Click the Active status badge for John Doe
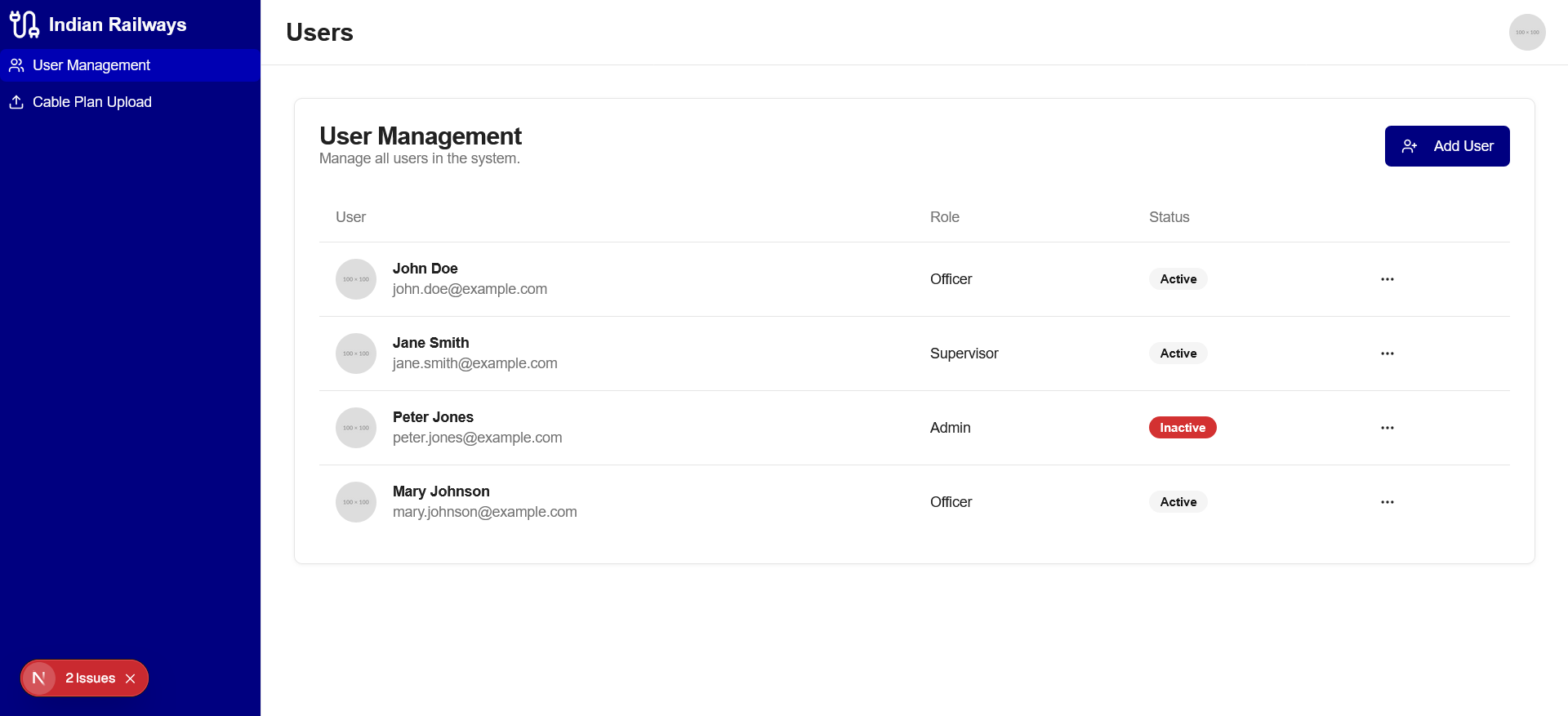This screenshot has width=1568, height=716. point(1178,279)
